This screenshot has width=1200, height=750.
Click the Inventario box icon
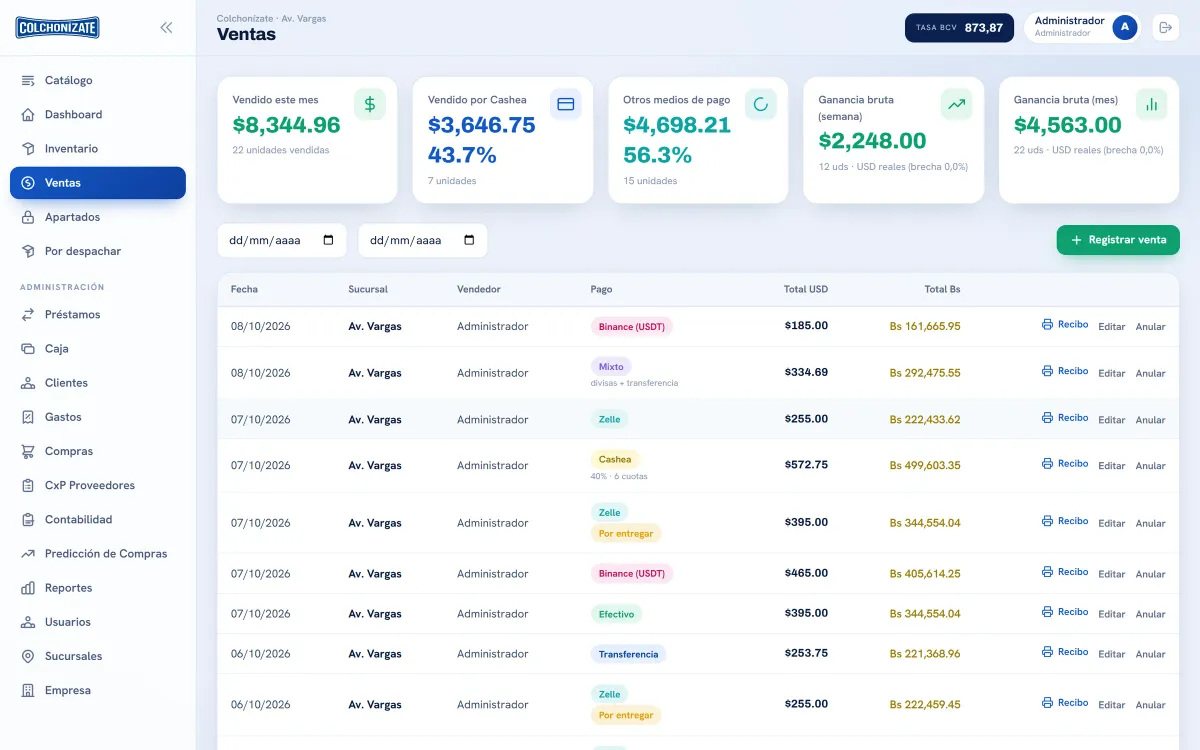28,148
